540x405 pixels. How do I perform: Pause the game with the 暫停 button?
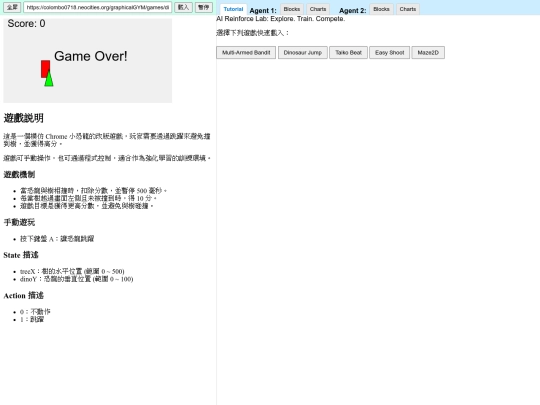(x=204, y=7)
